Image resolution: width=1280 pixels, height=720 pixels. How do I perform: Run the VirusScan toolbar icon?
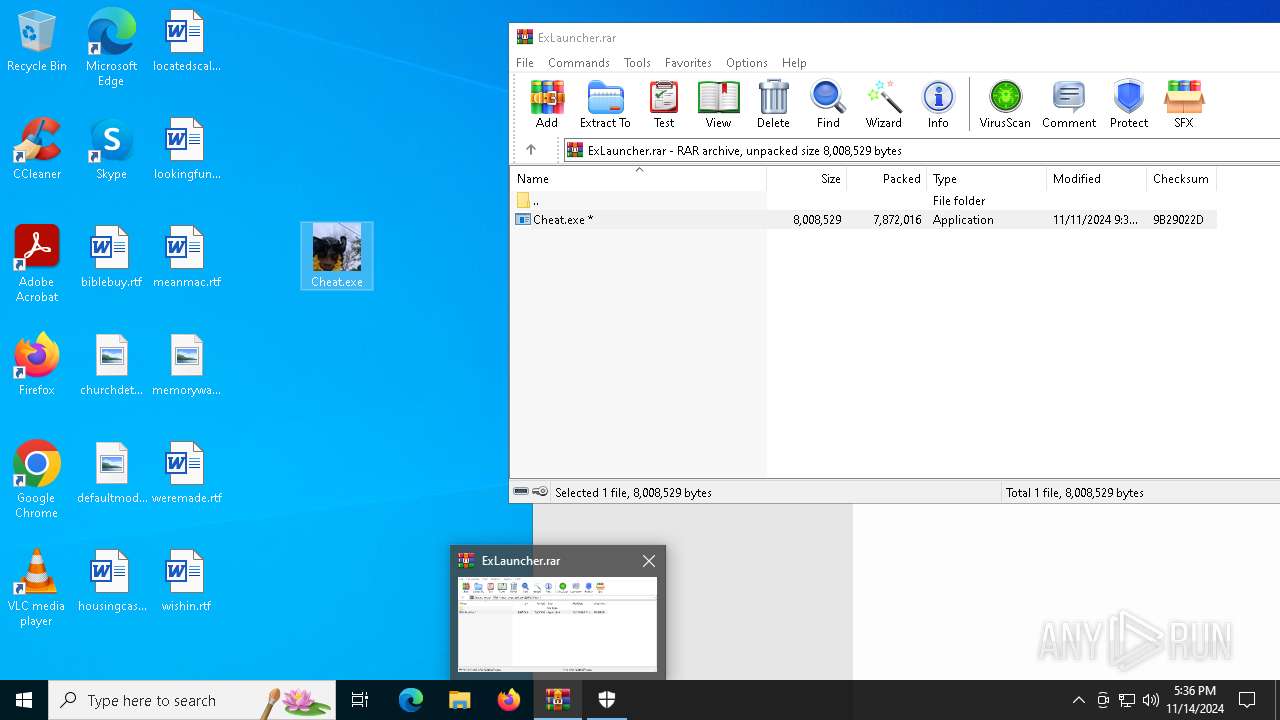(1005, 105)
